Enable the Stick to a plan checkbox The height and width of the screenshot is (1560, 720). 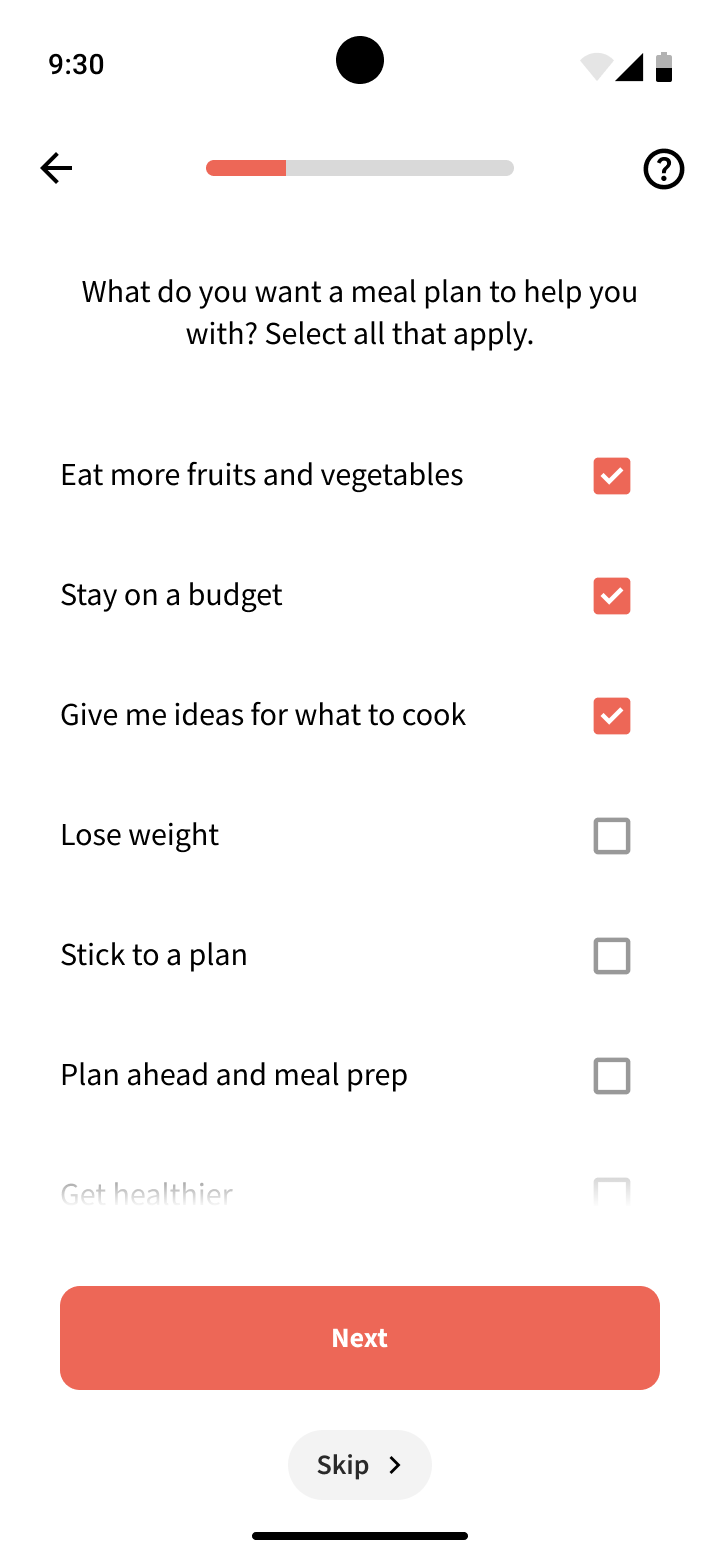611,956
